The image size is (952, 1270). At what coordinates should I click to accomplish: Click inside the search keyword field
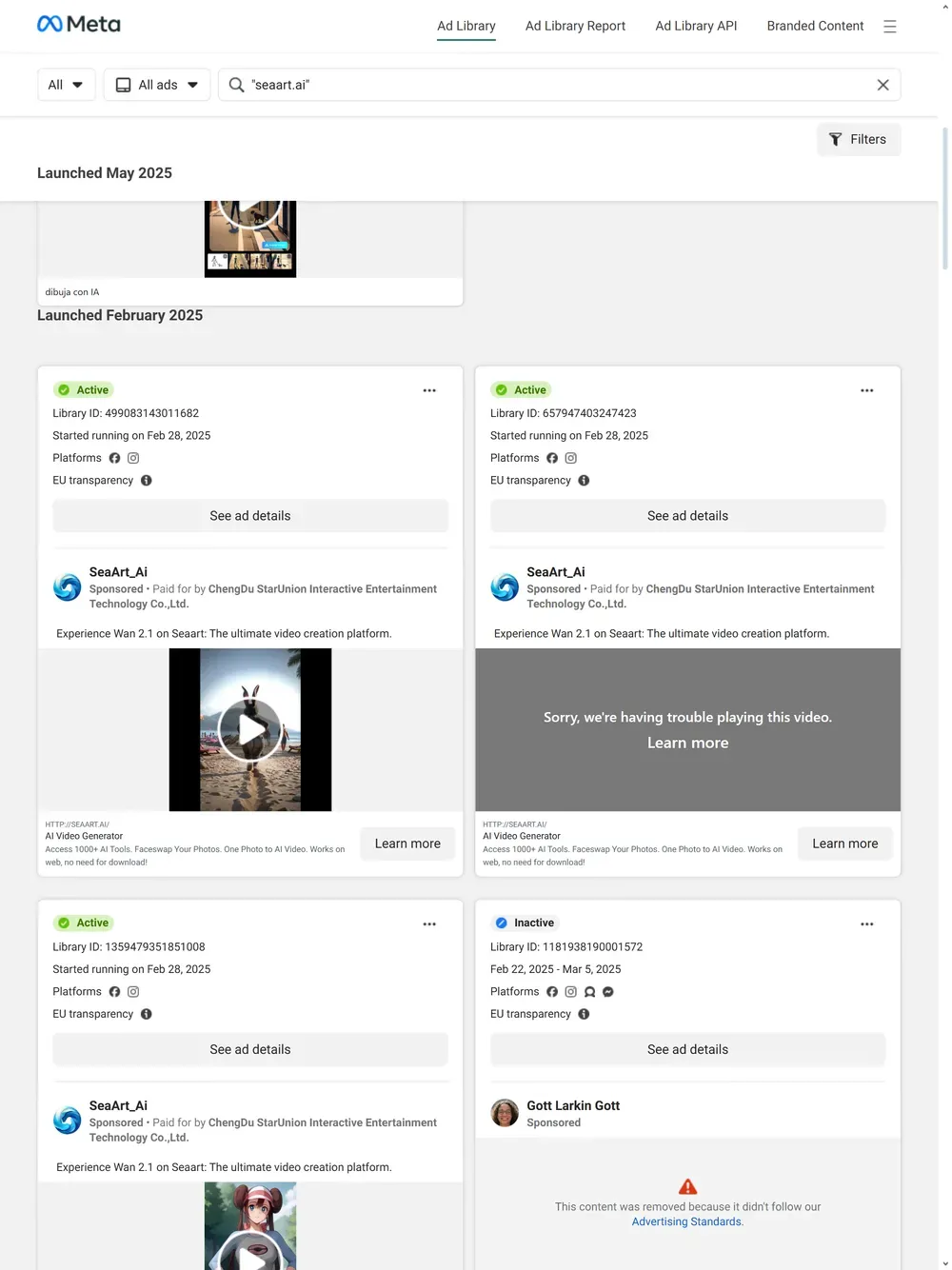click(559, 85)
